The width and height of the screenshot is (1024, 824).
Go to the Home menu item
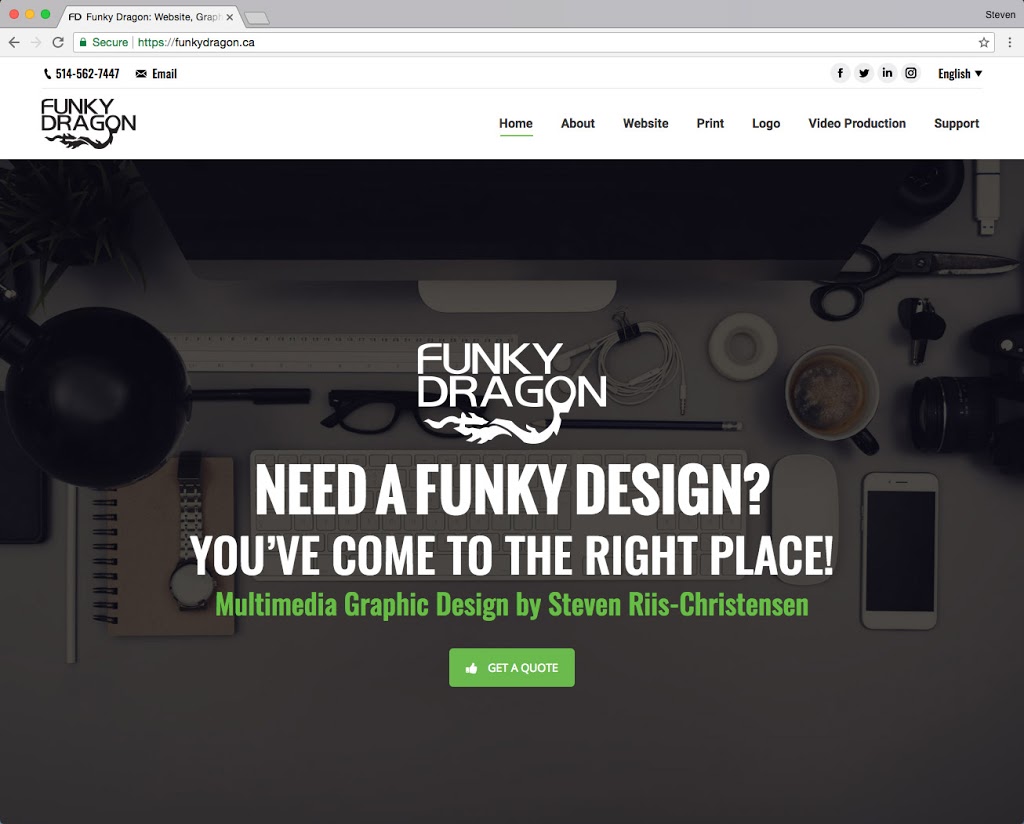pos(516,123)
